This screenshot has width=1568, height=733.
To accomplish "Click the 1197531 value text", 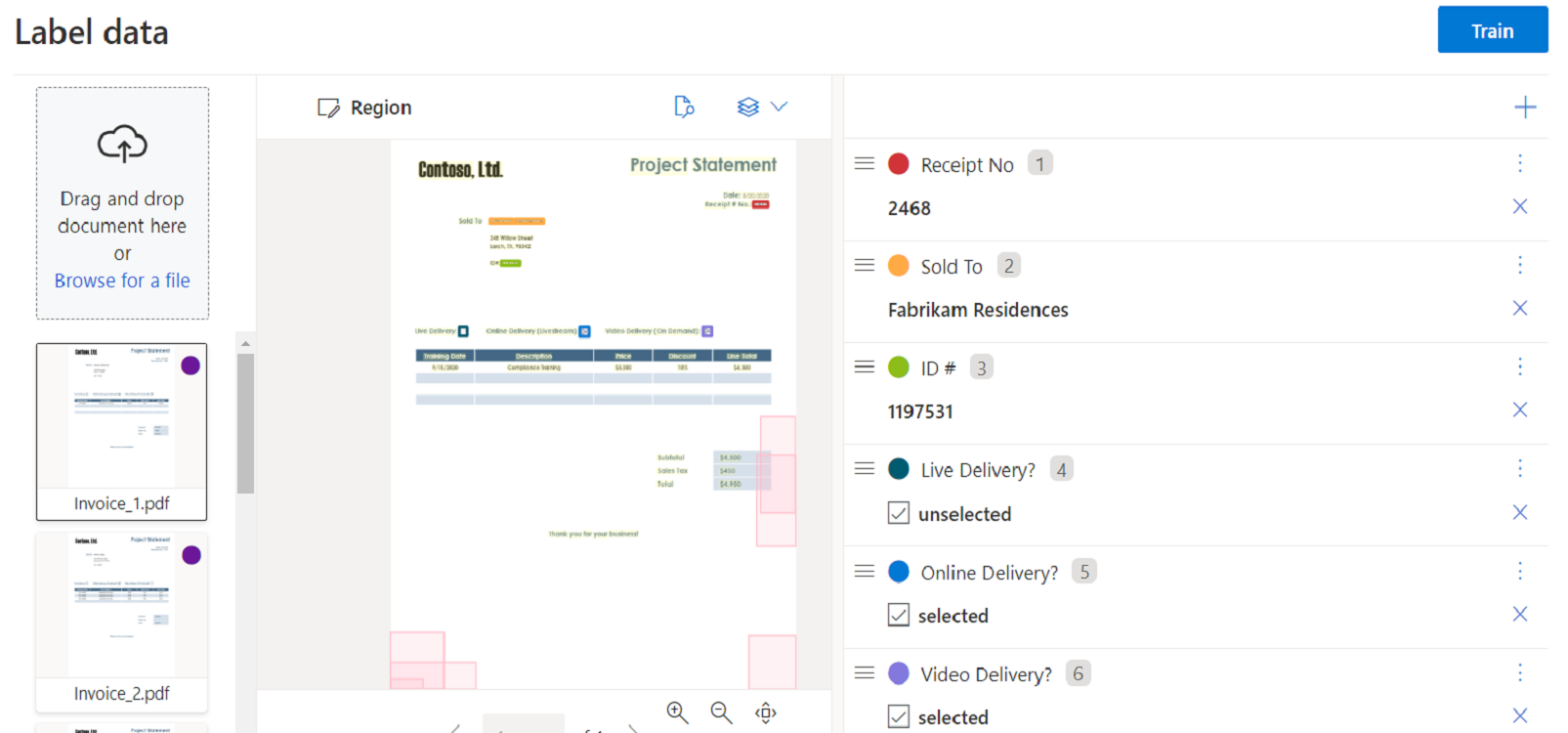I will click(x=920, y=411).
